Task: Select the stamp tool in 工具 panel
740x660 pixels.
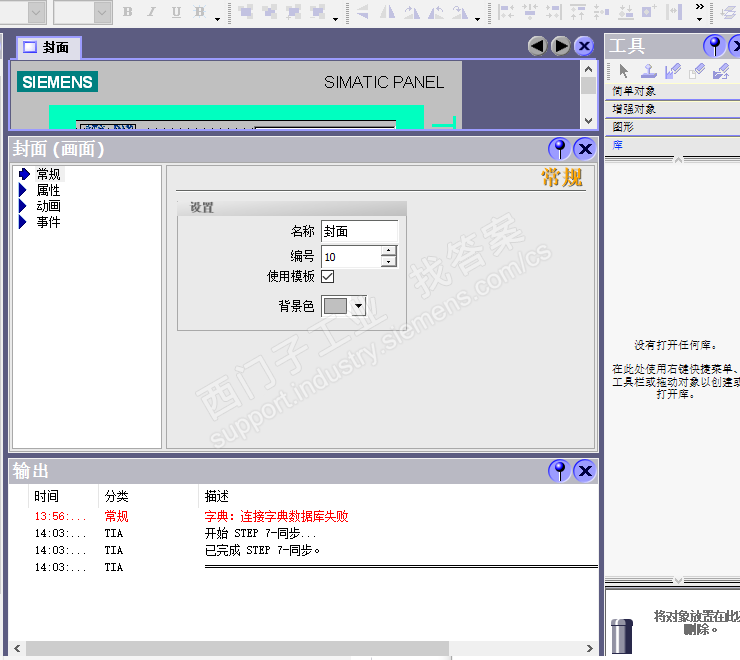Action: (649, 71)
